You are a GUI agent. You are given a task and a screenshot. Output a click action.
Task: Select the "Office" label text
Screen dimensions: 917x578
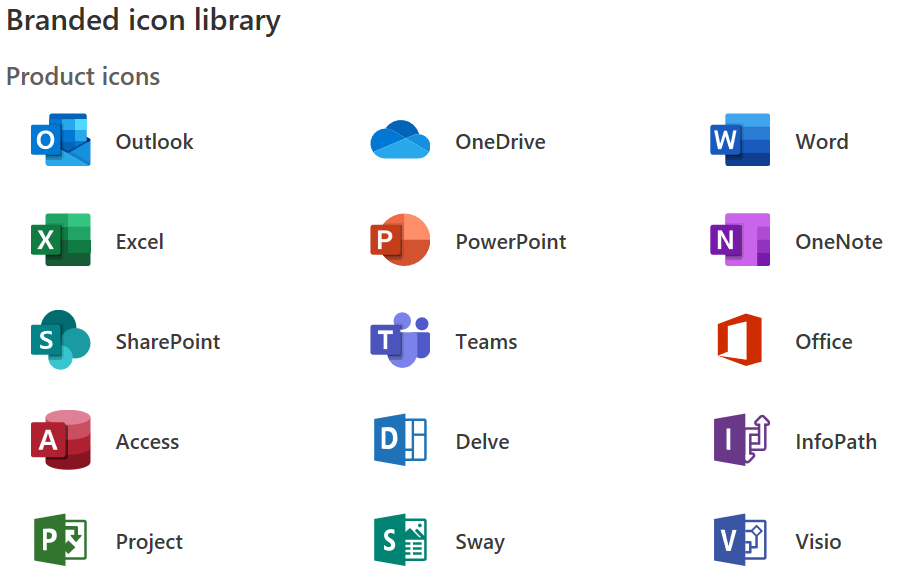824,342
